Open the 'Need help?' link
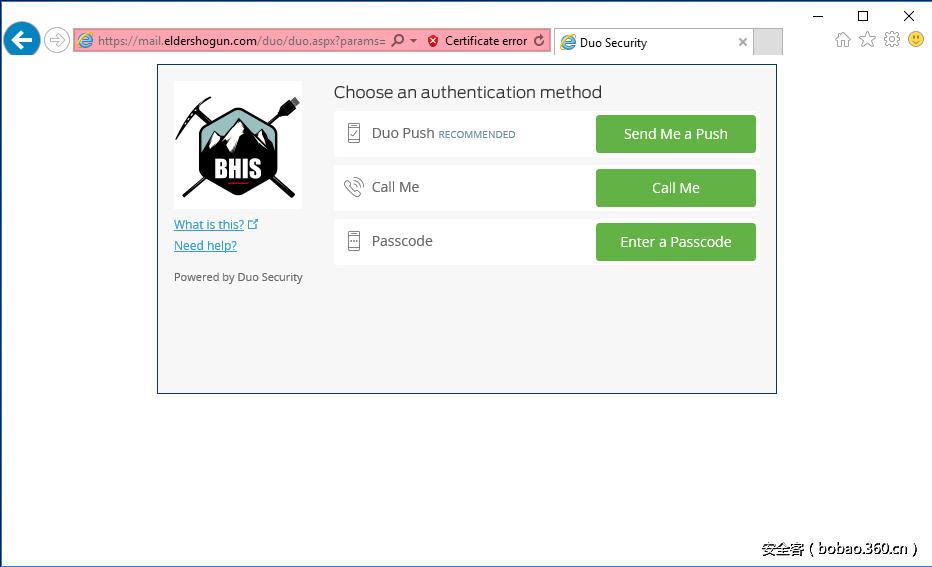932x567 pixels. tap(205, 246)
